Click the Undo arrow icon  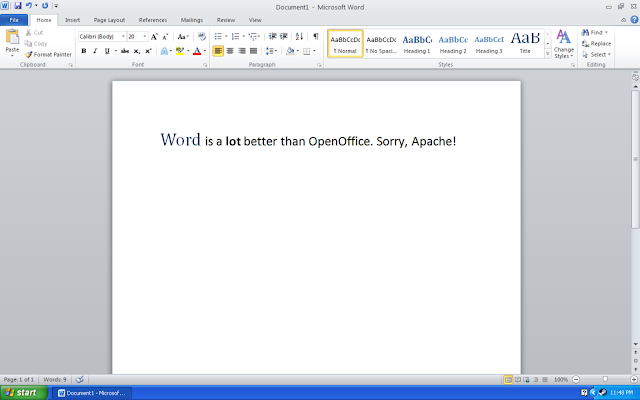point(29,6)
